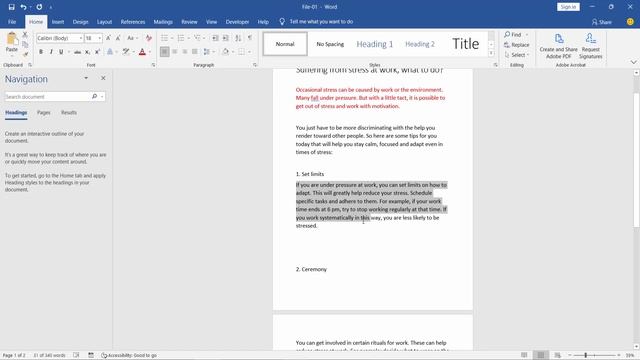The height and width of the screenshot is (360, 640).
Task: Toggle Italic formatting
Action: click(x=51, y=52)
